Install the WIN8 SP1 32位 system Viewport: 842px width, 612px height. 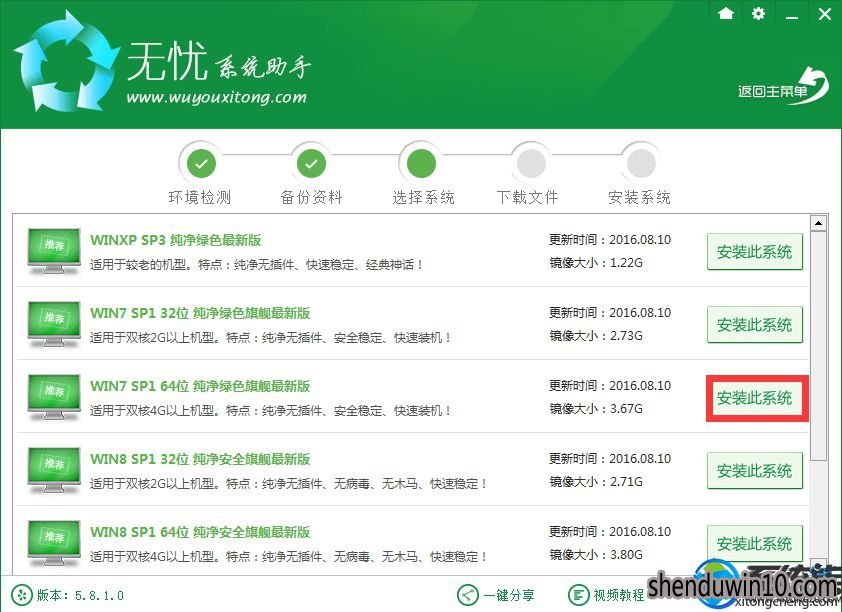[754, 471]
